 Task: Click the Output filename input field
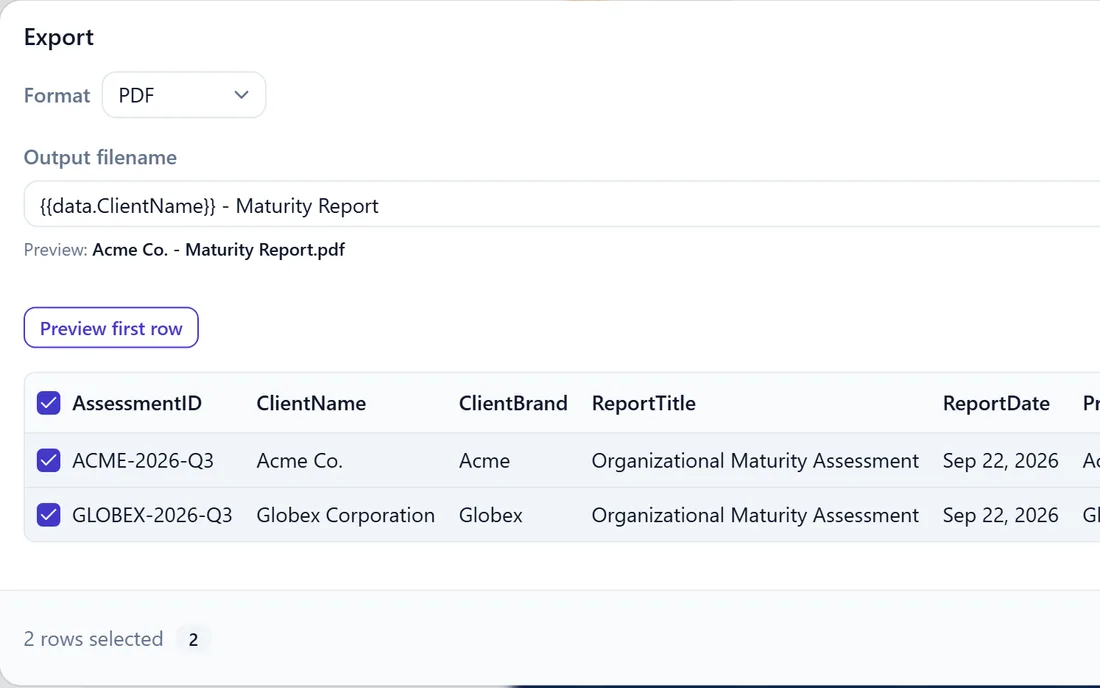pos(562,204)
